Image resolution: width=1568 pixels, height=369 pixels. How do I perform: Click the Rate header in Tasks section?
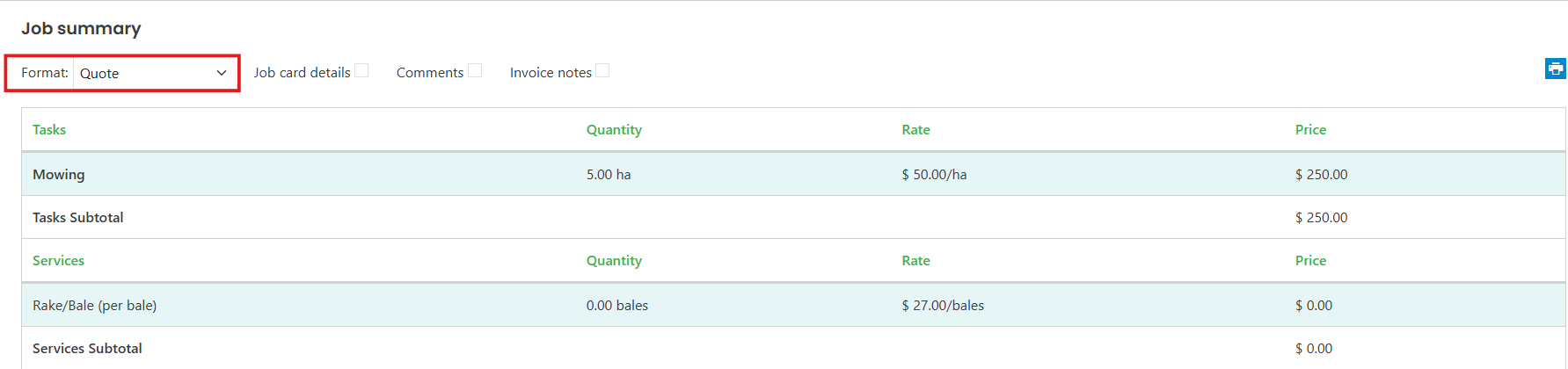coord(915,130)
